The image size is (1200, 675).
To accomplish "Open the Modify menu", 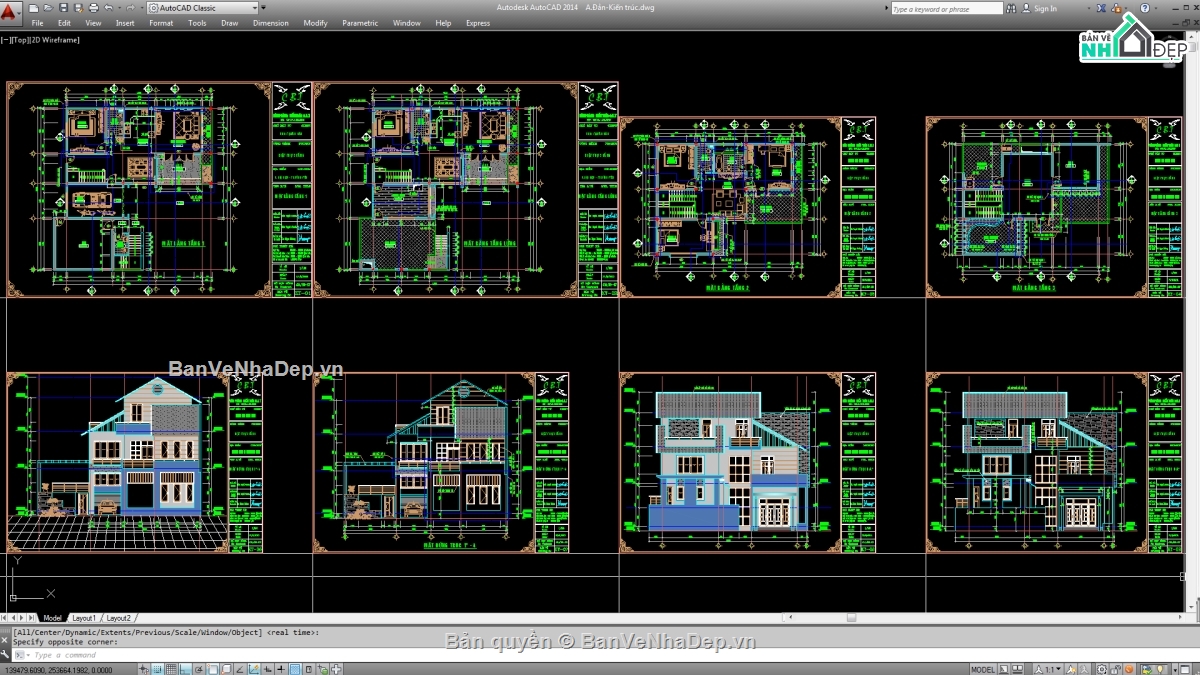I will coord(315,22).
